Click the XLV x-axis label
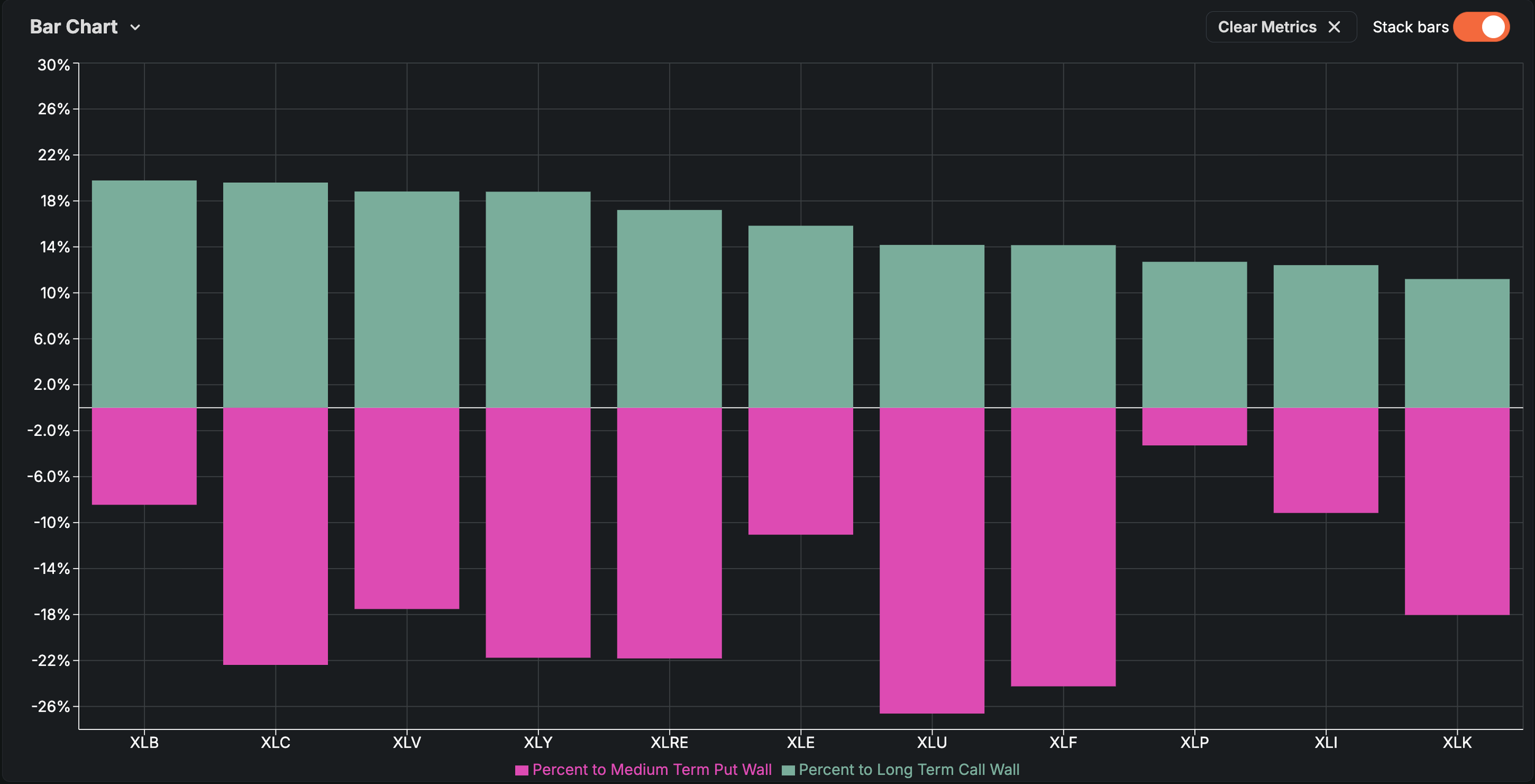 [x=406, y=743]
